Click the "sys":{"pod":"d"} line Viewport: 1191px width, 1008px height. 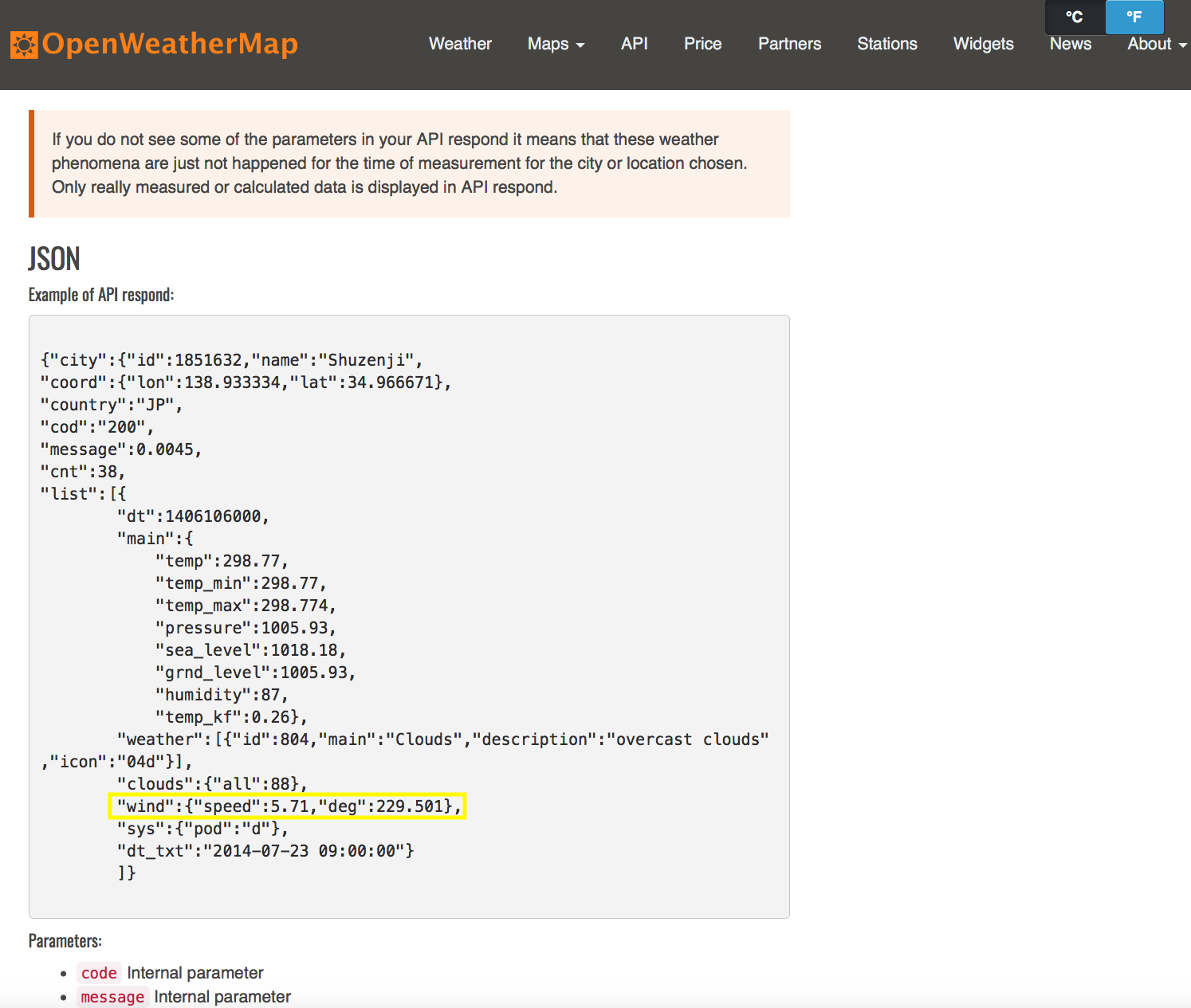[x=202, y=829]
